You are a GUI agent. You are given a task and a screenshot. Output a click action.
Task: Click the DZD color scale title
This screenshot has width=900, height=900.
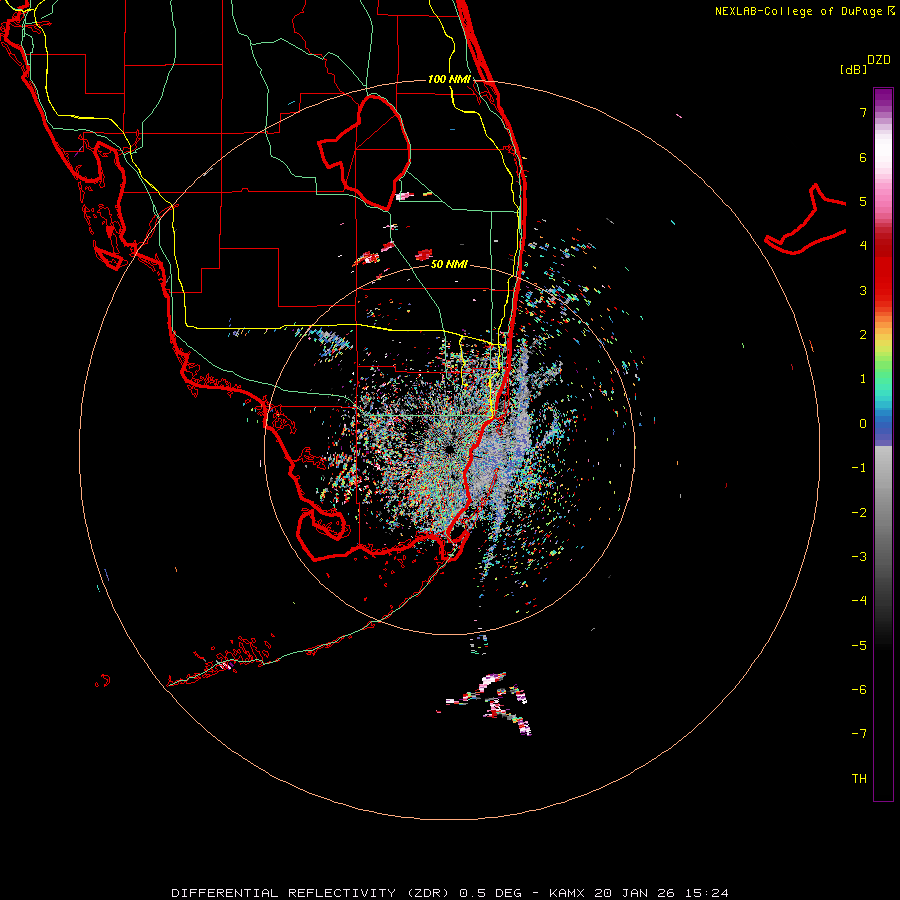pyautogui.click(x=879, y=60)
